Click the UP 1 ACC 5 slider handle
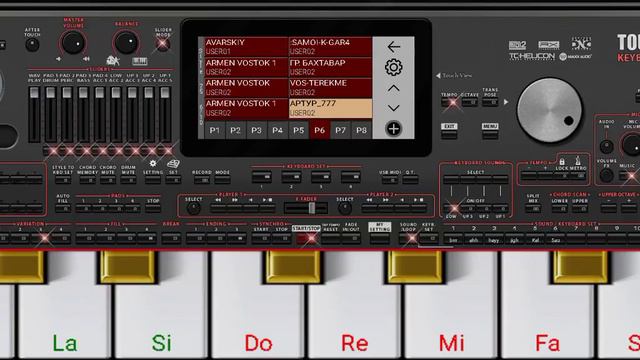This screenshot has width=640, height=360. (x=165, y=93)
